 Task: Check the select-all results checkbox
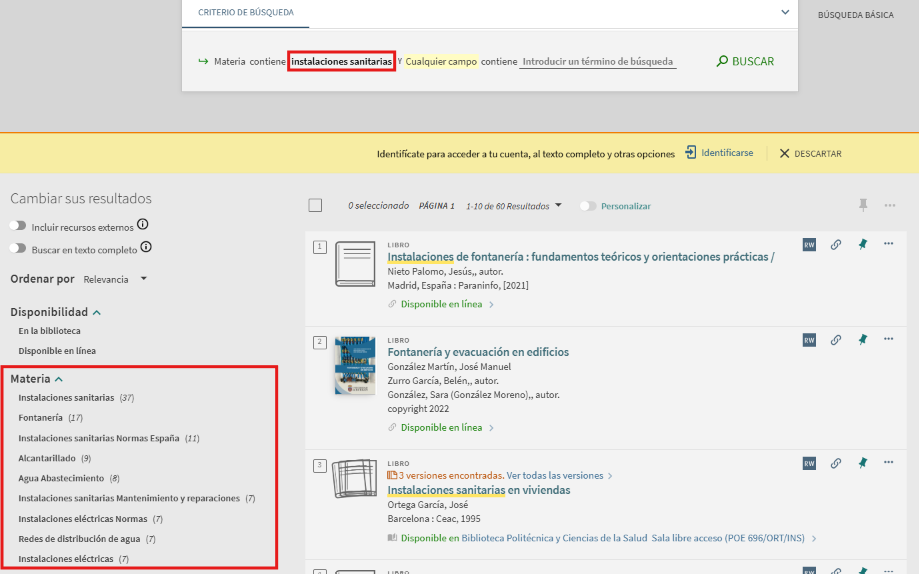coord(315,205)
